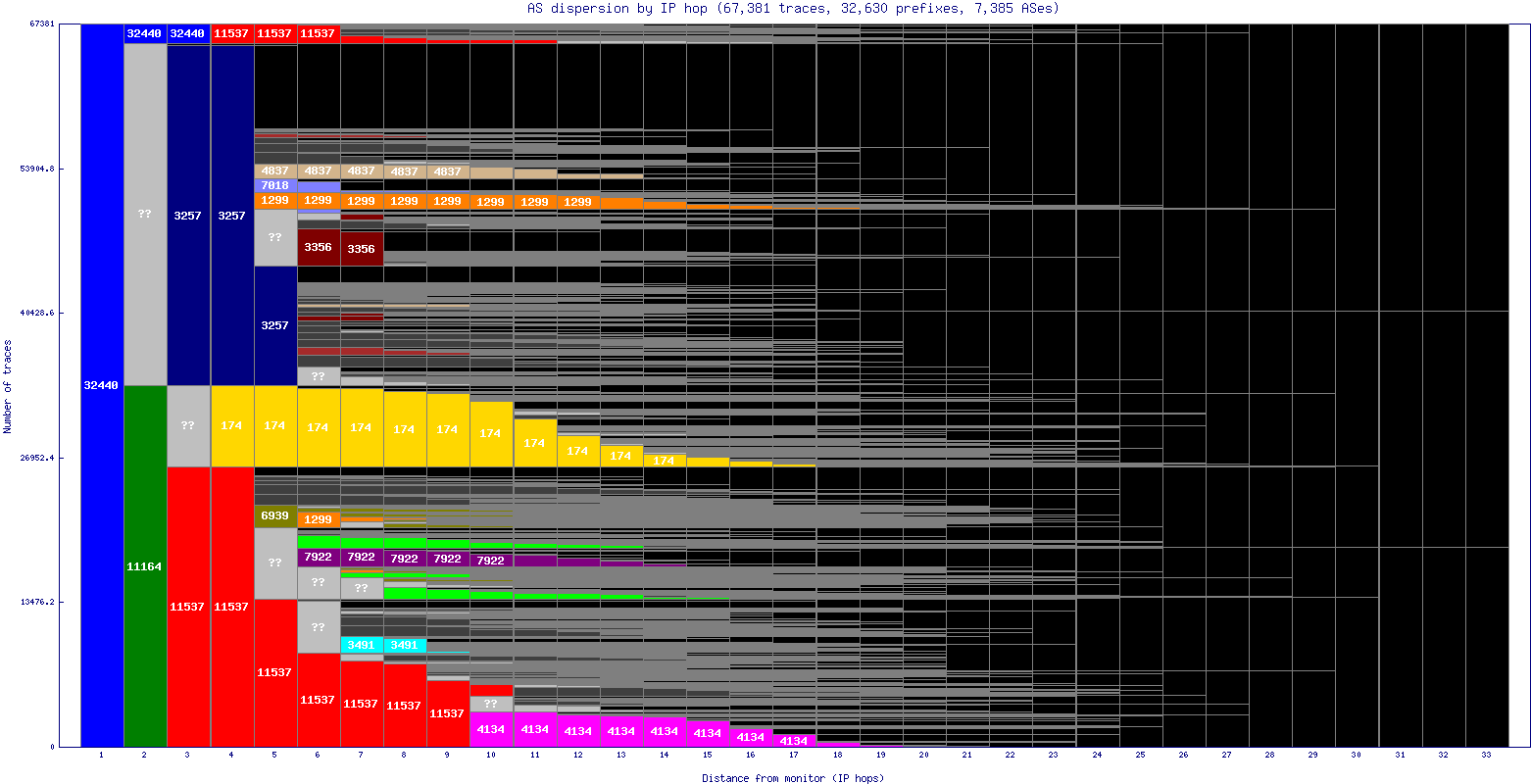The height and width of the screenshot is (784, 1531).
Task: Click the navy 3257 block at hop 3
Action: tap(188, 215)
